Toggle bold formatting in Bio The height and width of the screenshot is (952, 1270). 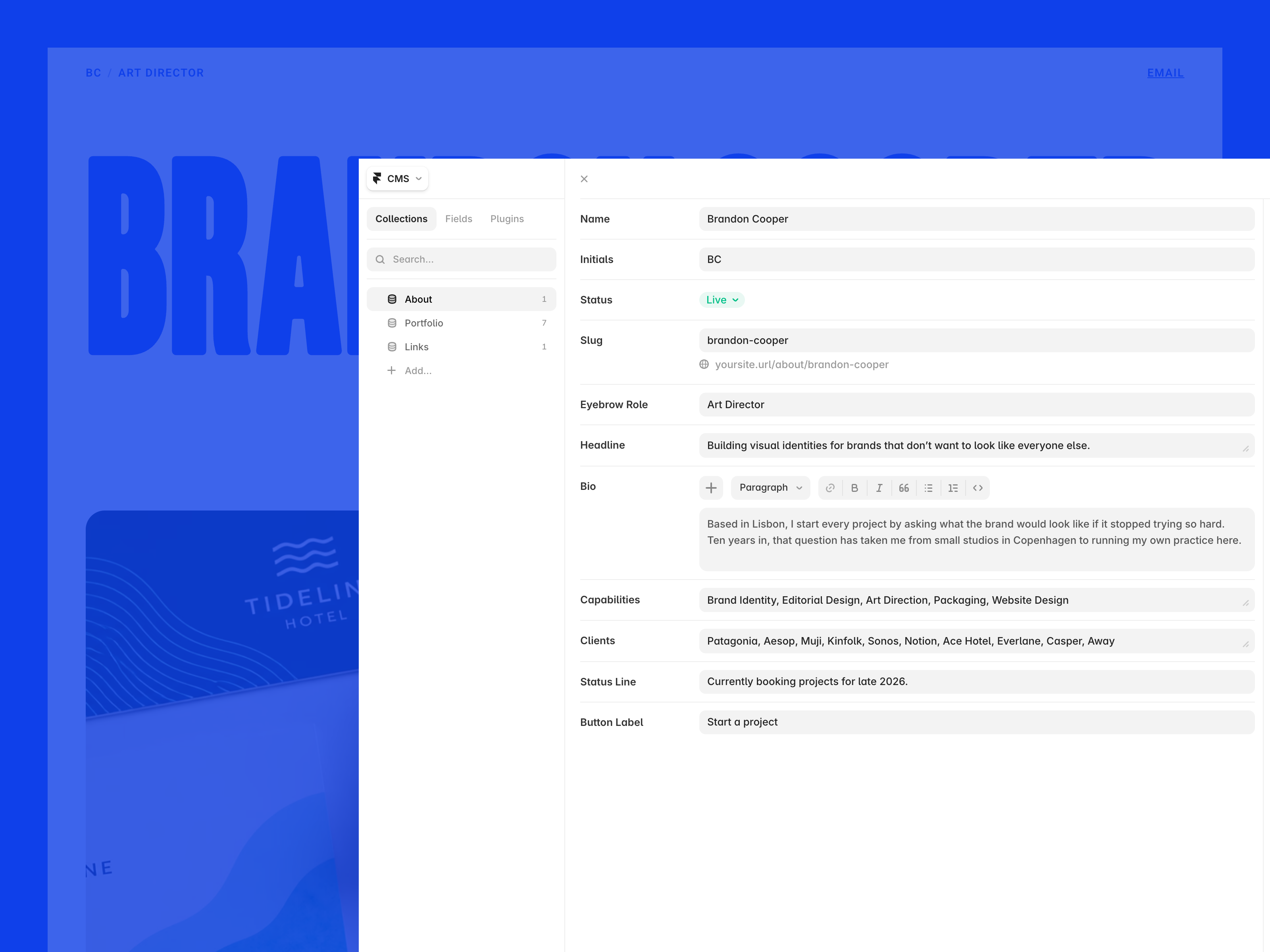tap(854, 488)
